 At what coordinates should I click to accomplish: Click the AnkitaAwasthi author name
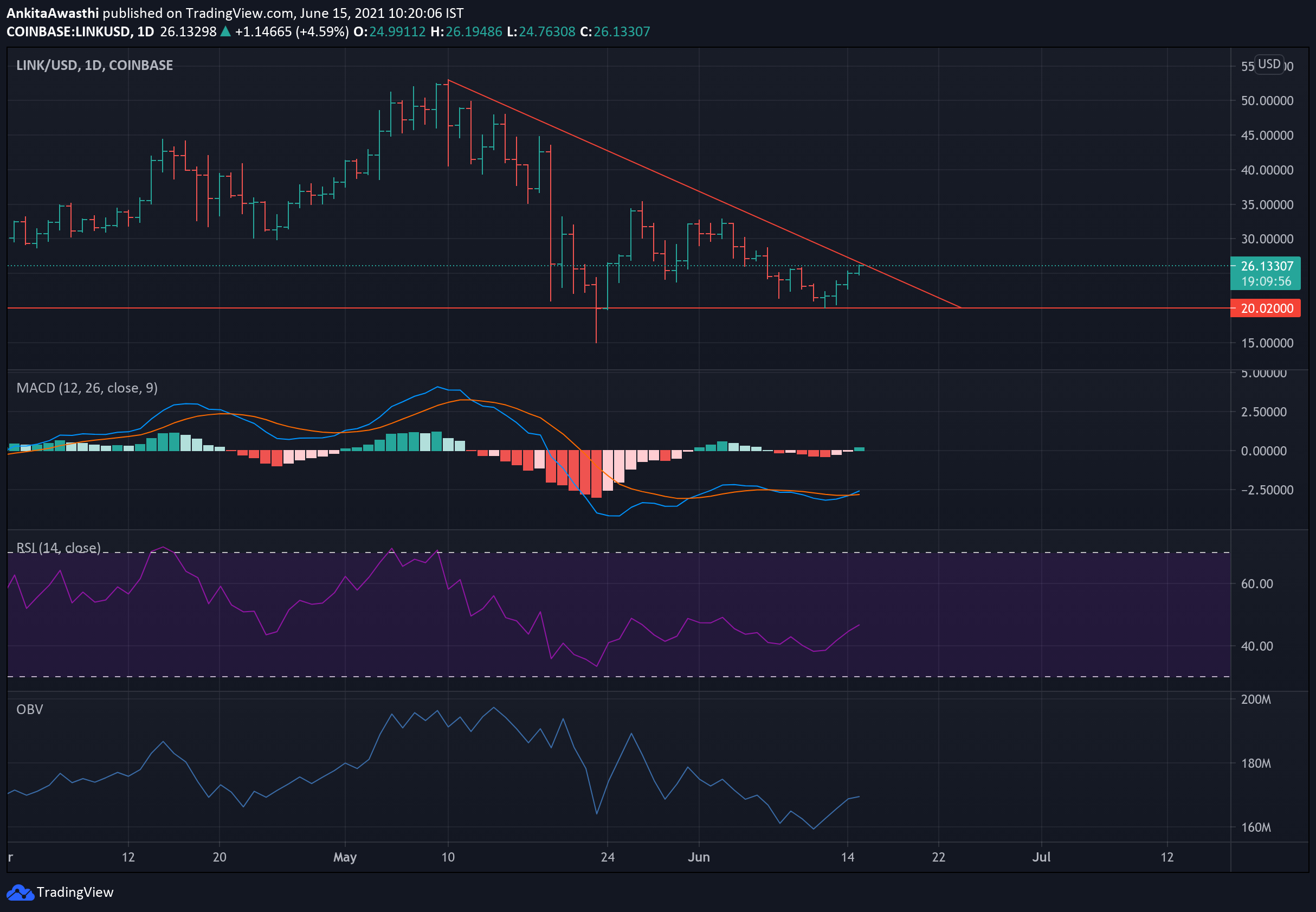coord(53,13)
